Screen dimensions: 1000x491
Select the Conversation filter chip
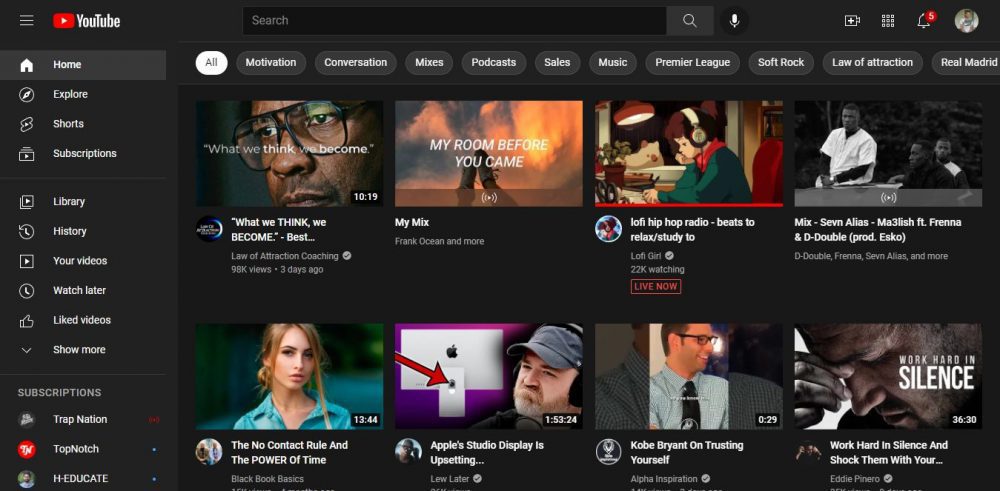click(x=355, y=62)
